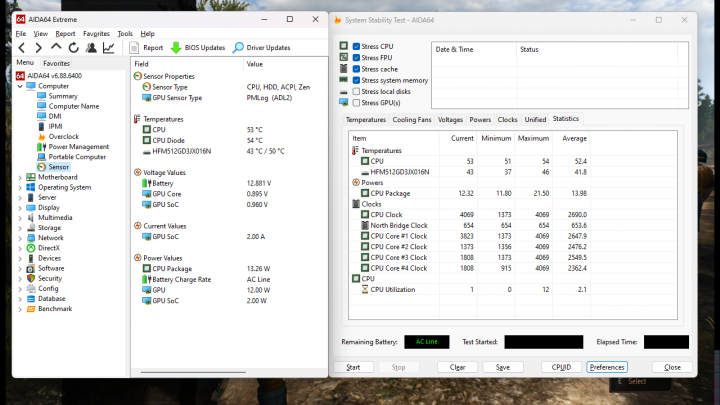
Task: Expand the Network tree node
Action: [x=20, y=238]
